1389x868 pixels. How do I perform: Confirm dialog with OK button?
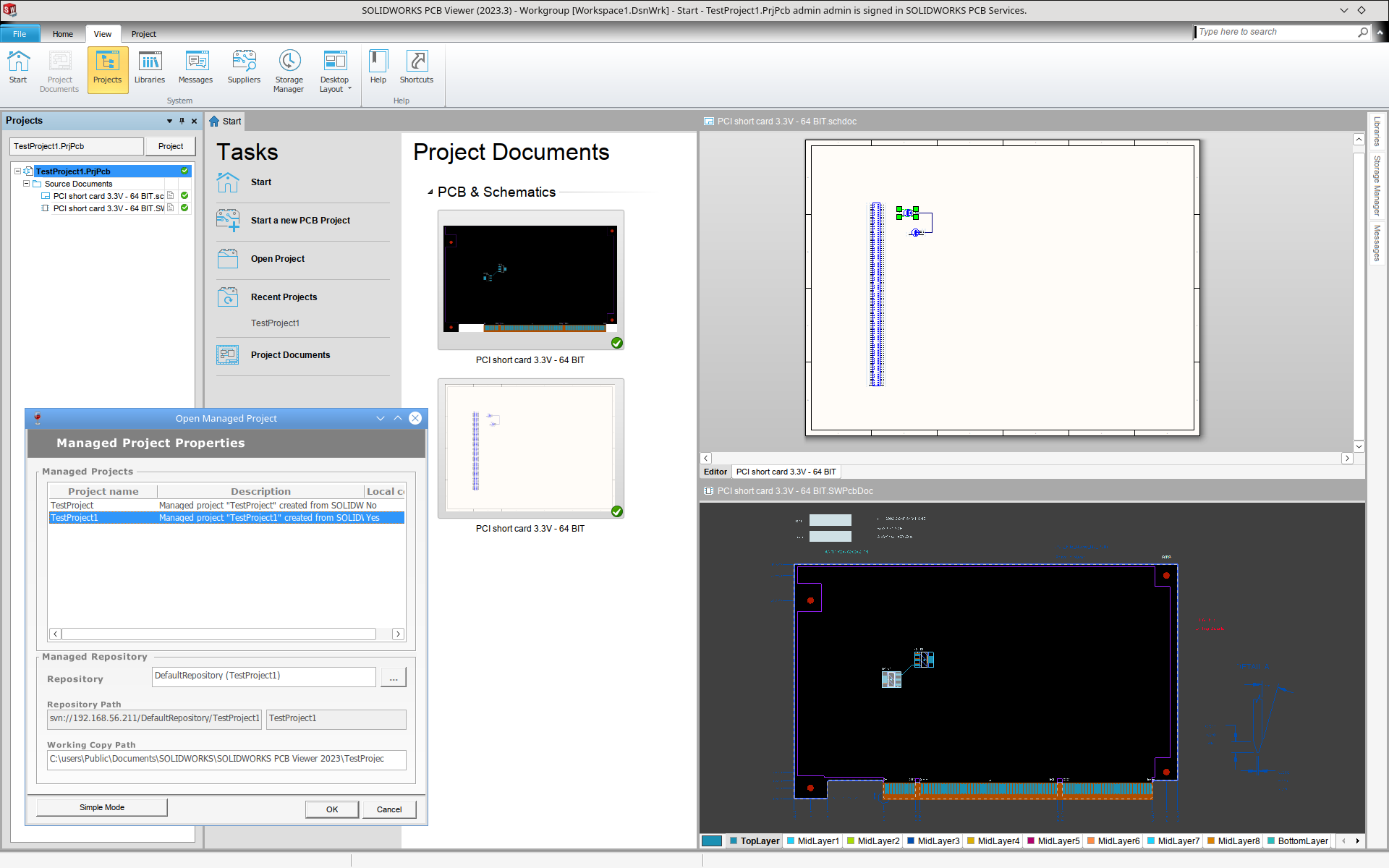332,809
